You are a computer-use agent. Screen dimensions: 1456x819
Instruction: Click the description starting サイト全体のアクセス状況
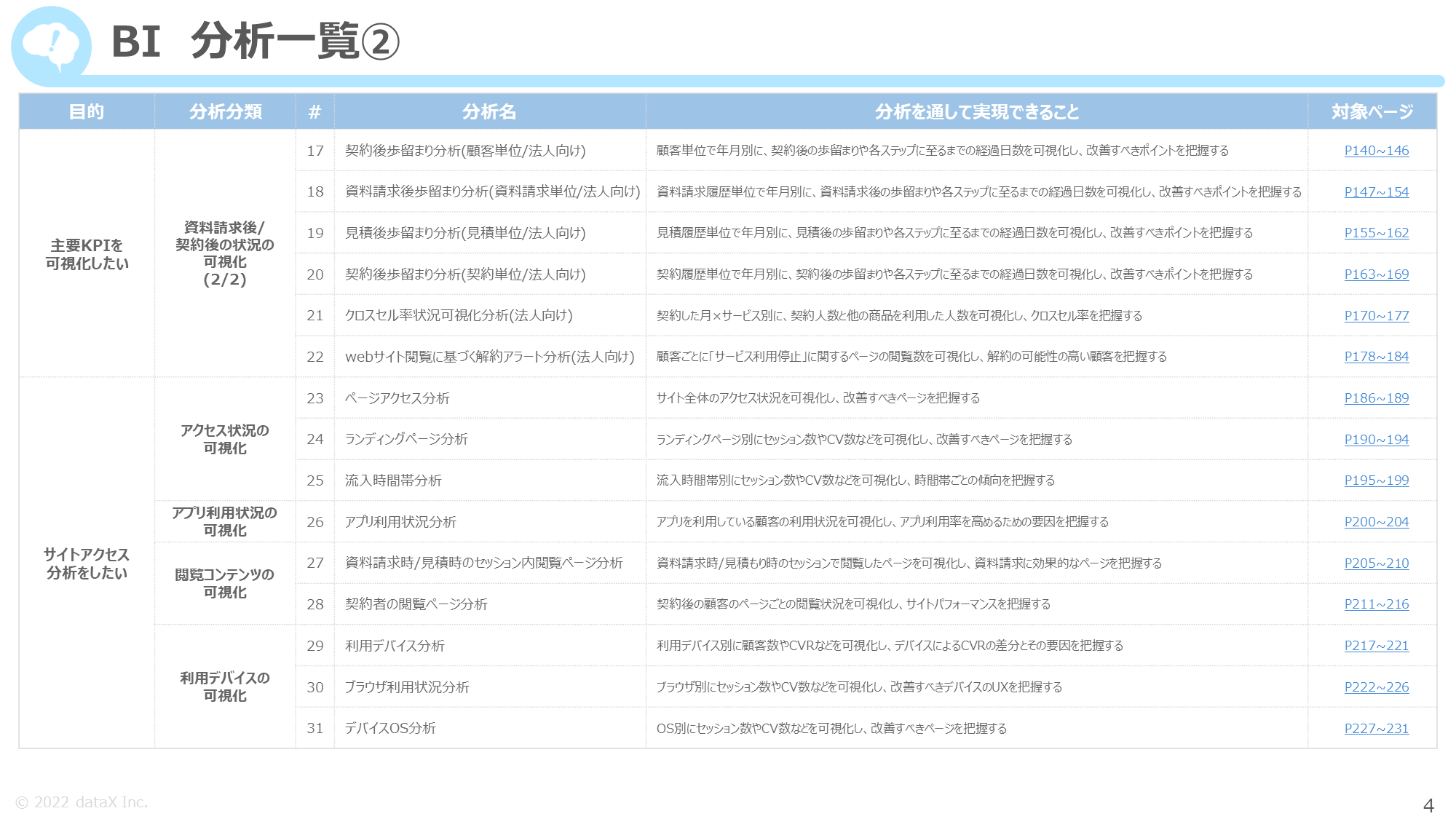coord(818,398)
